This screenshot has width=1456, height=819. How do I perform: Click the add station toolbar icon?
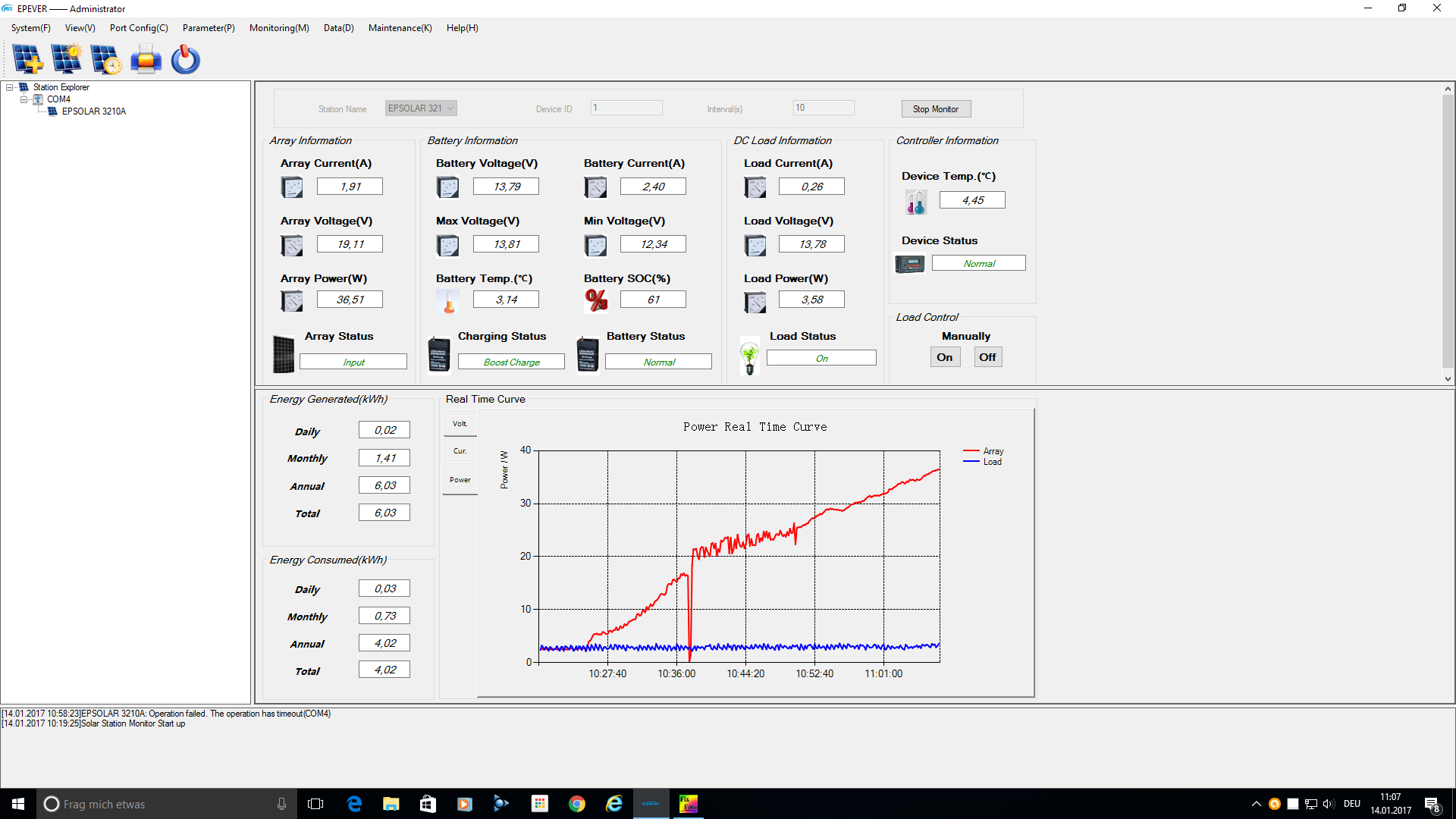tap(27, 59)
